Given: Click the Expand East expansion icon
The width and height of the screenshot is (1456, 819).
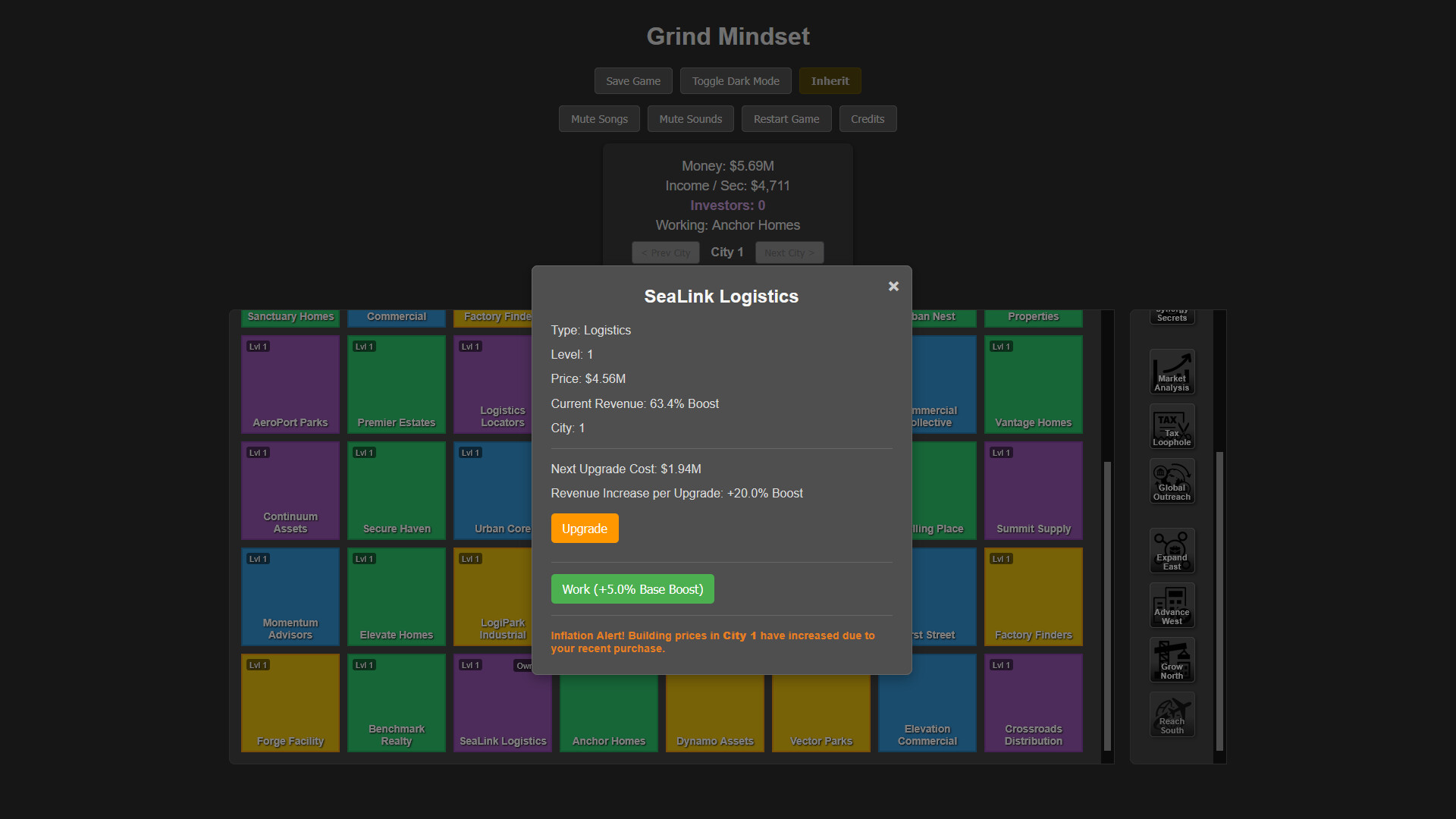Looking at the screenshot, I should pos(1172,551).
